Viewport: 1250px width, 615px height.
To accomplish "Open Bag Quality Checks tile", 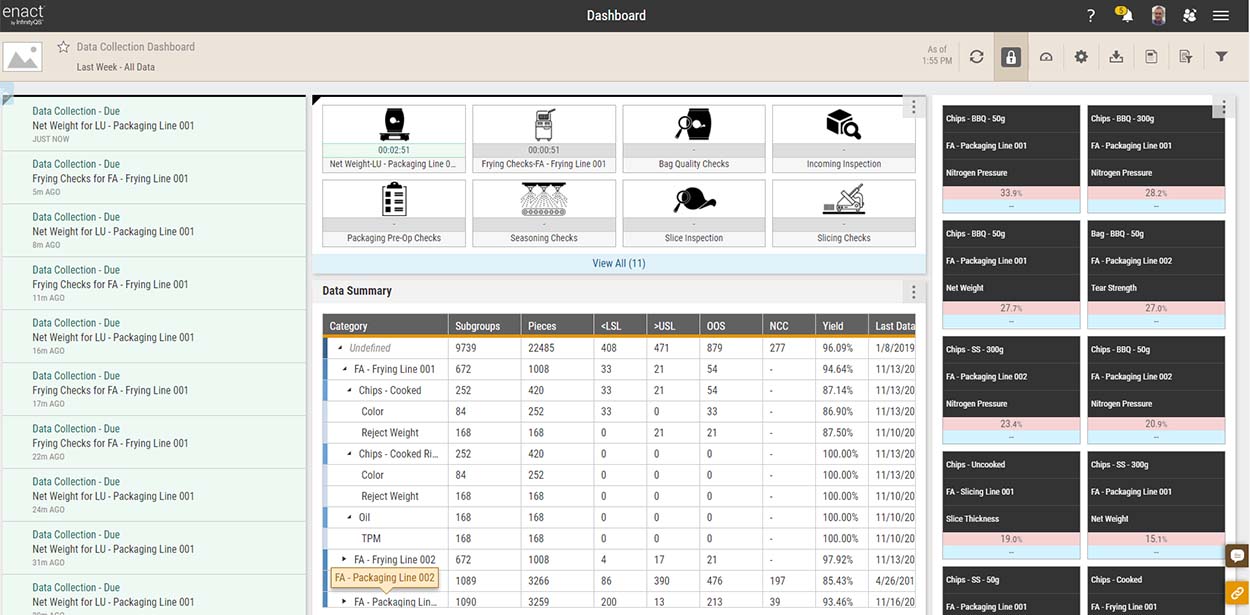I will pyautogui.click(x=694, y=138).
